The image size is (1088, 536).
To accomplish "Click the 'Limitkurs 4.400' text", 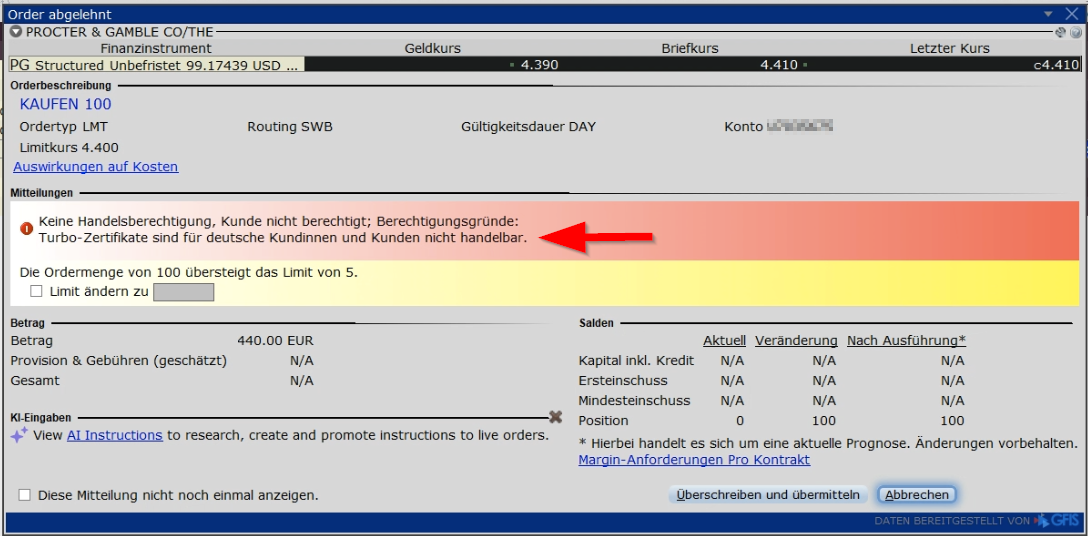I will click(69, 148).
